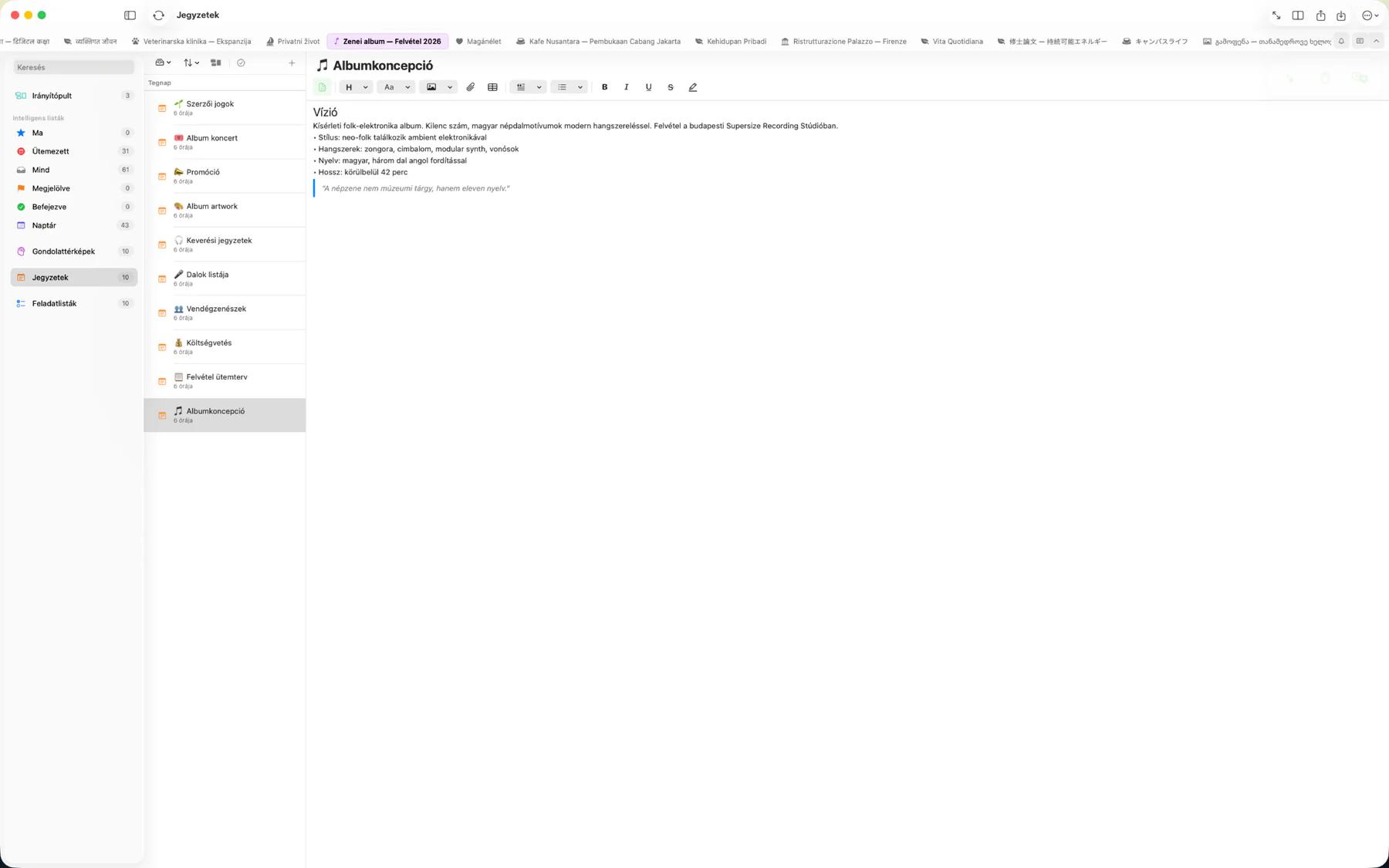Open Feladatlisták in sidebar
This screenshot has height=868, width=1389.
(73, 303)
